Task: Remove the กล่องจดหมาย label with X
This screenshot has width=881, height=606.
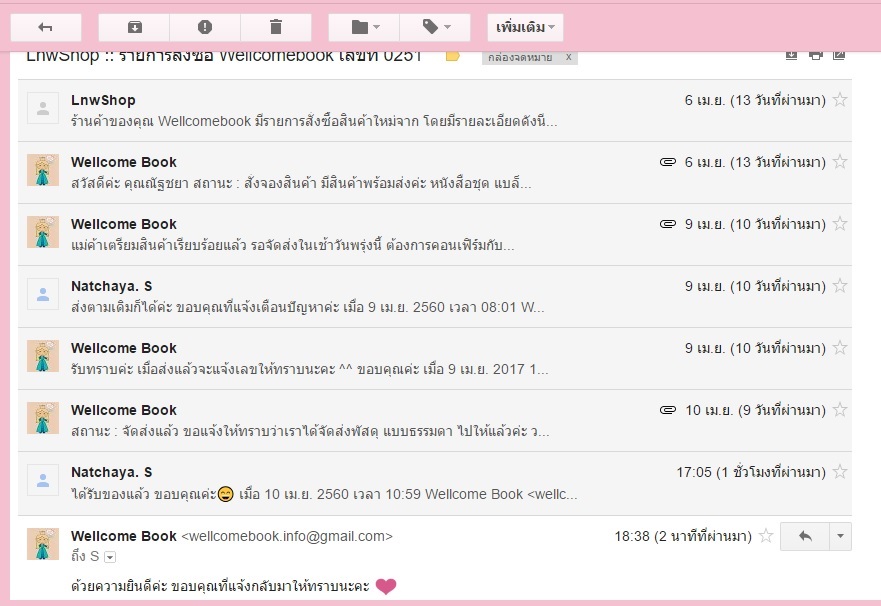Action: coord(569,57)
